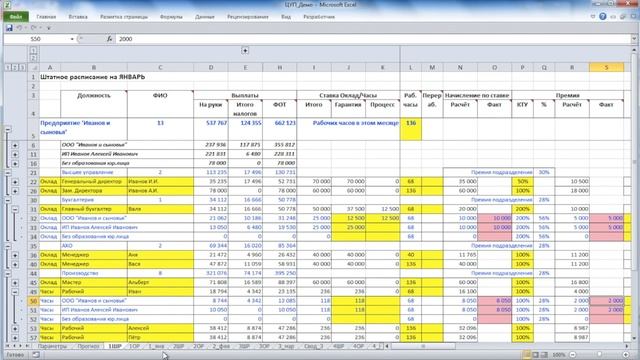Expand the Рабочий Алексей row 53 group
This screenshot has height=360, width=640.
point(15,329)
